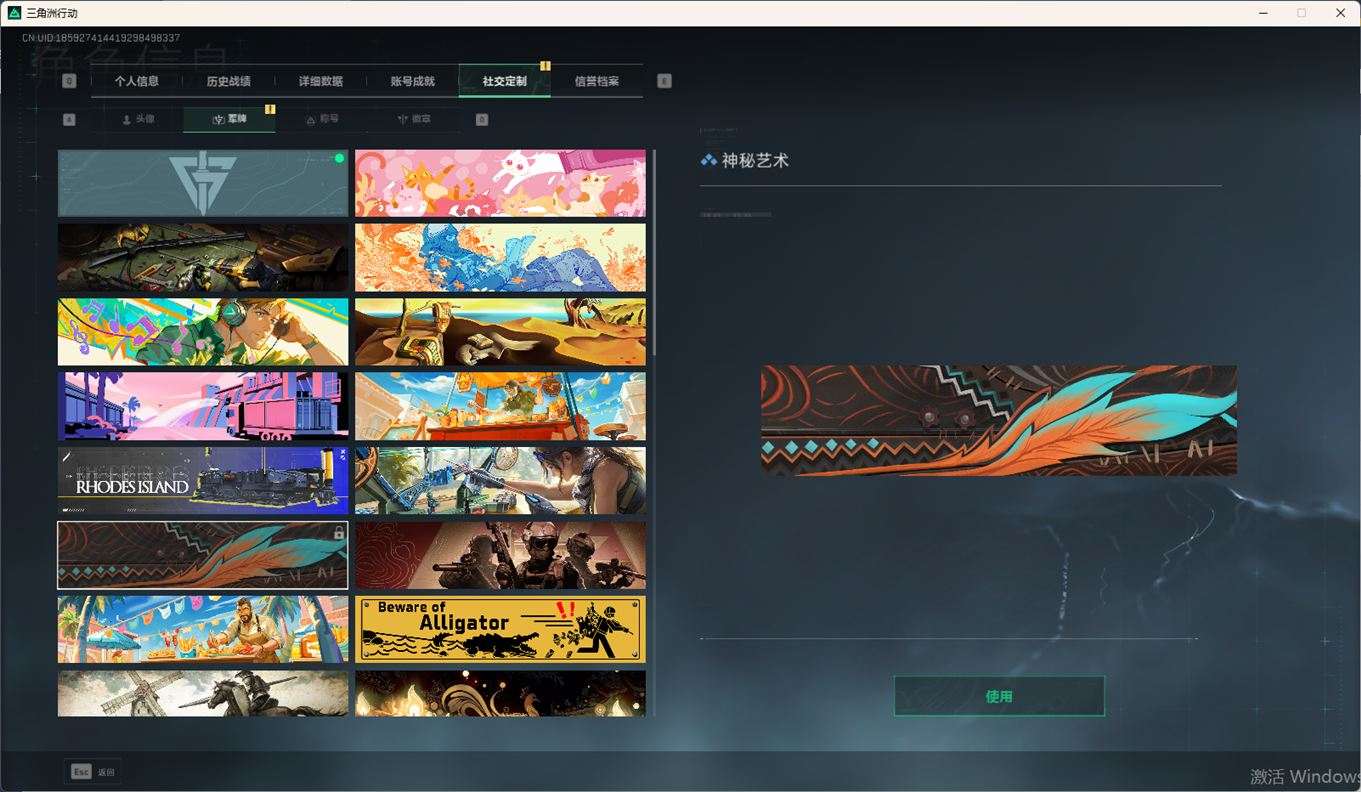Select the Rhodes Island banner thumbnail

(202, 480)
